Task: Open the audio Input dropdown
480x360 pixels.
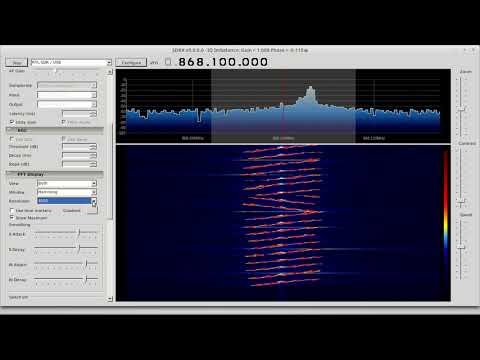Action: click(67, 95)
